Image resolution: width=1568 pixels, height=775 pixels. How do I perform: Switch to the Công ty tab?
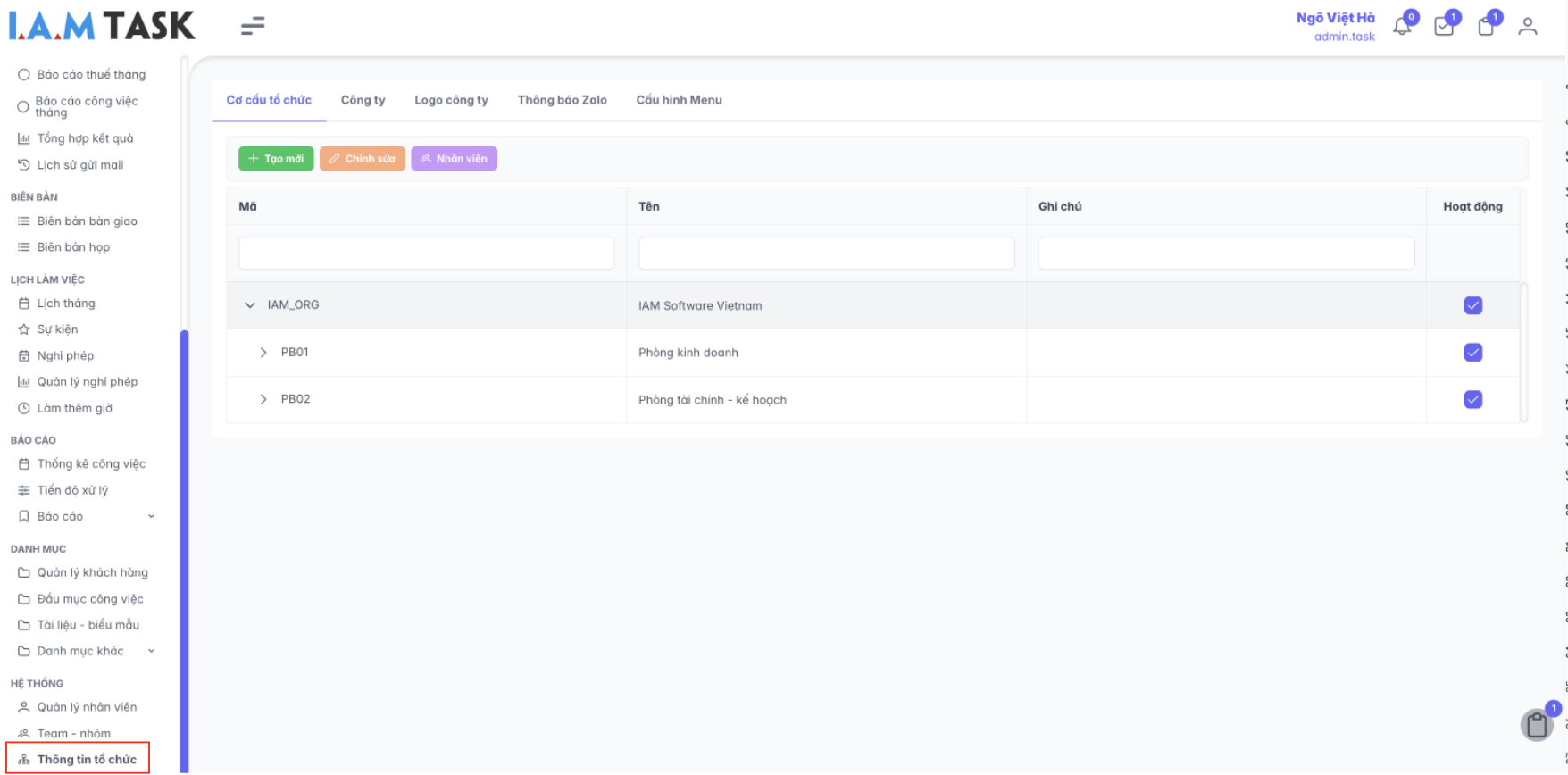[x=363, y=100]
